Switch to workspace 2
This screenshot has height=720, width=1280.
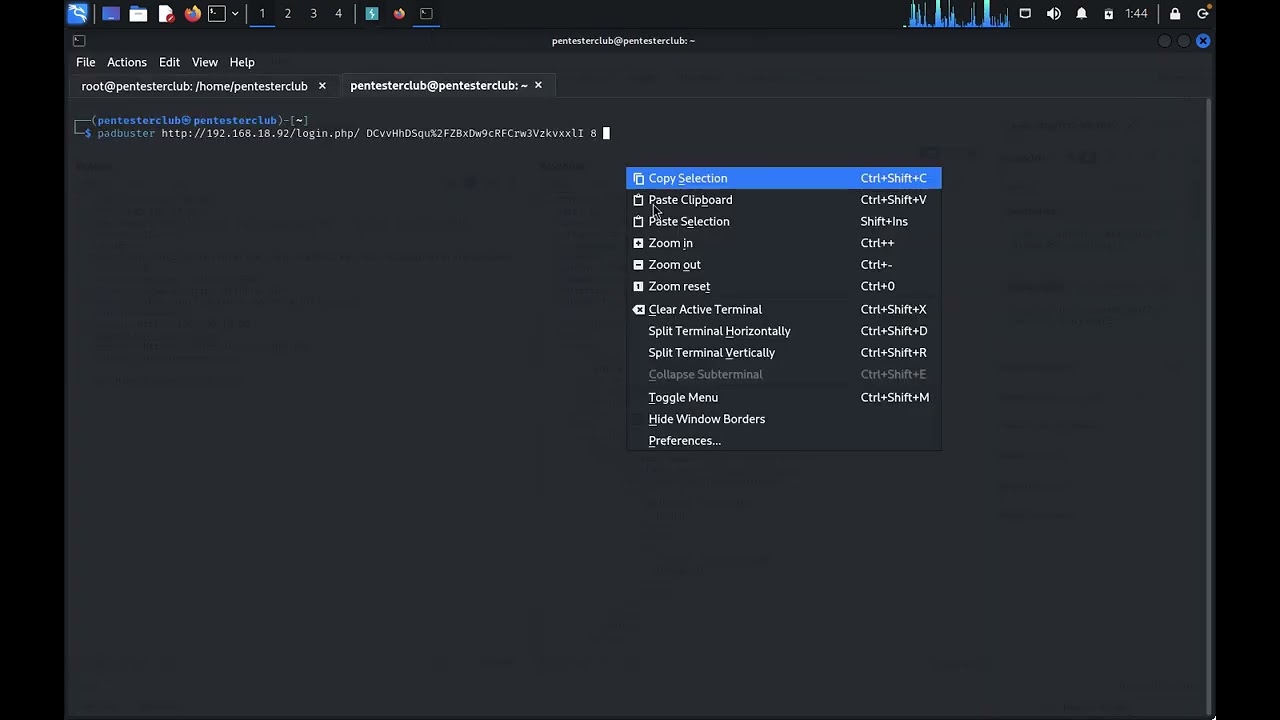[x=288, y=13]
